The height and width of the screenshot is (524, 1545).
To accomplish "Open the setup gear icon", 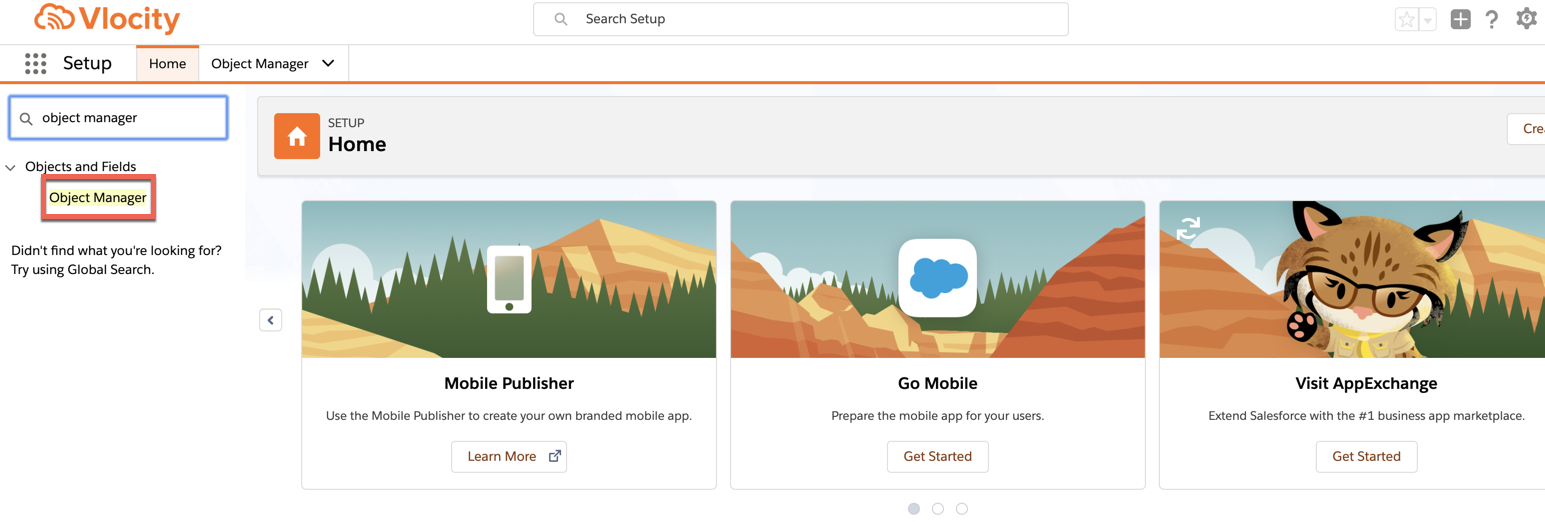I will tap(1526, 19).
